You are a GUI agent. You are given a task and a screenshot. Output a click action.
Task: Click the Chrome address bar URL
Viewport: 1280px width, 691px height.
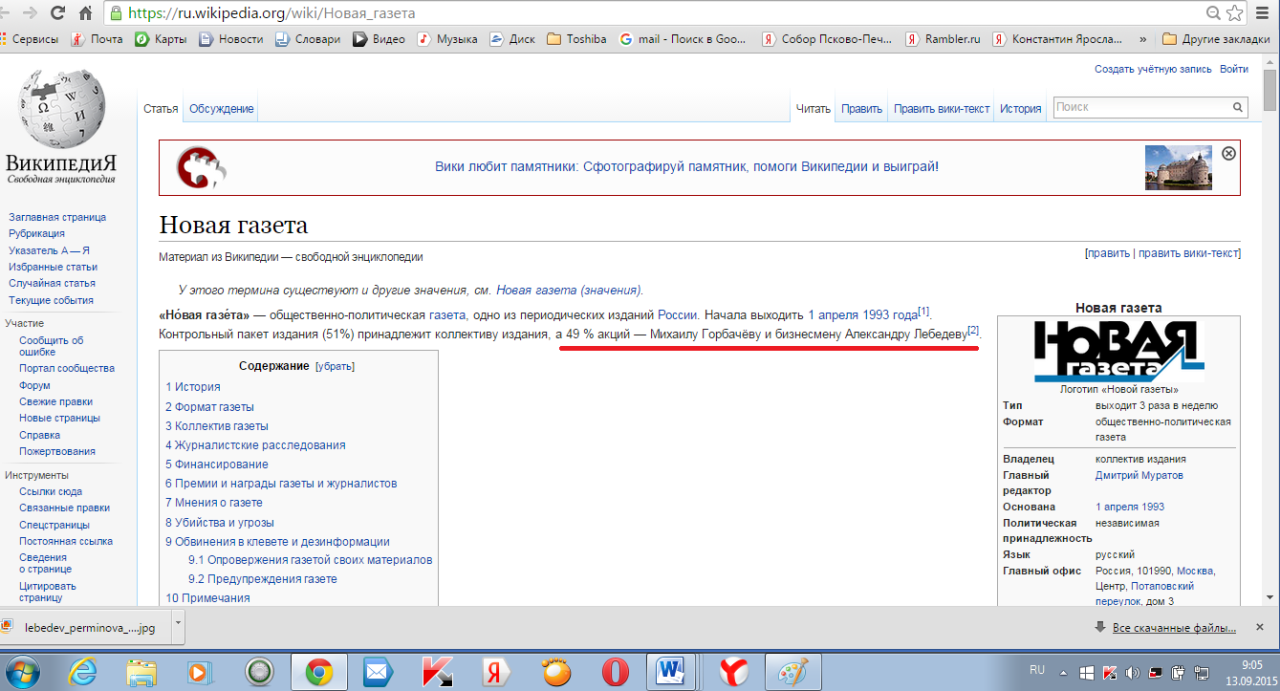[x=271, y=14]
